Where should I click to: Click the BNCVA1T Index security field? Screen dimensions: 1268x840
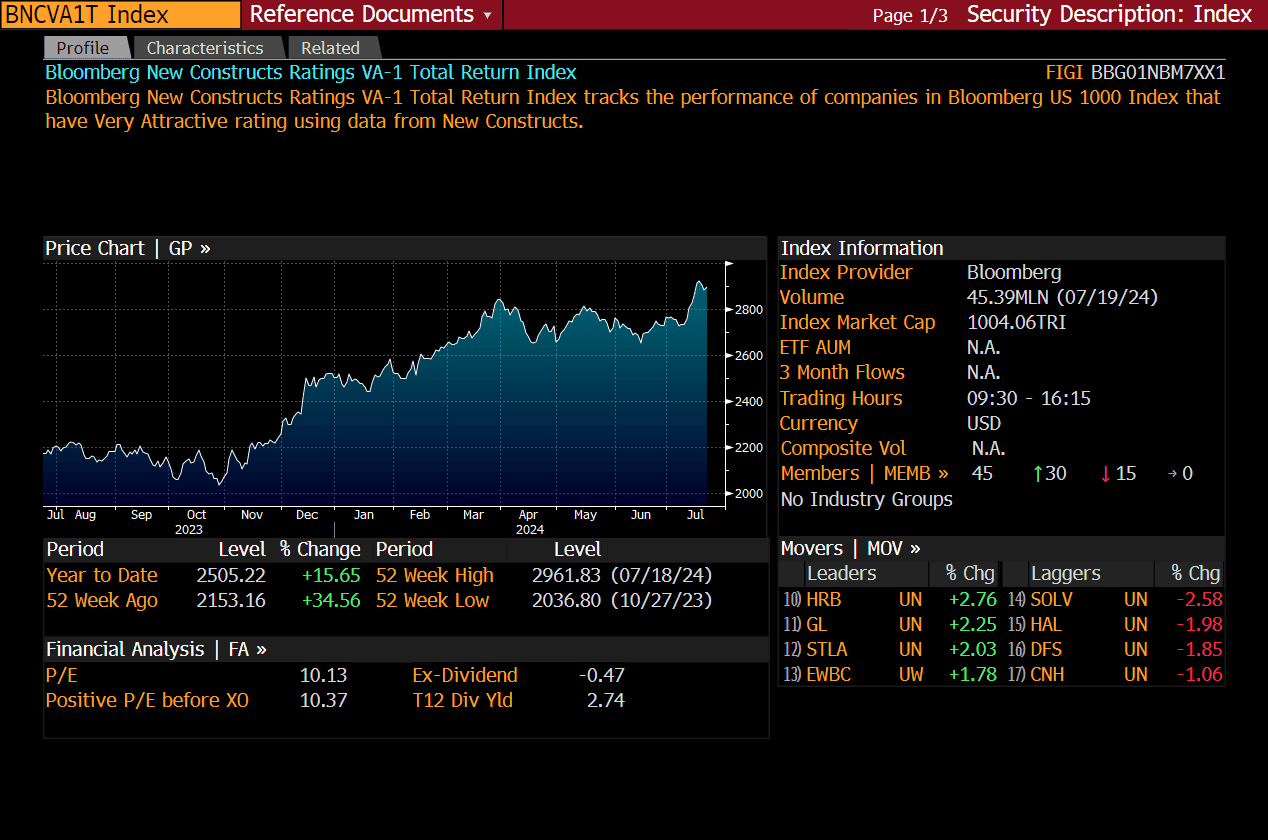[x=121, y=14]
